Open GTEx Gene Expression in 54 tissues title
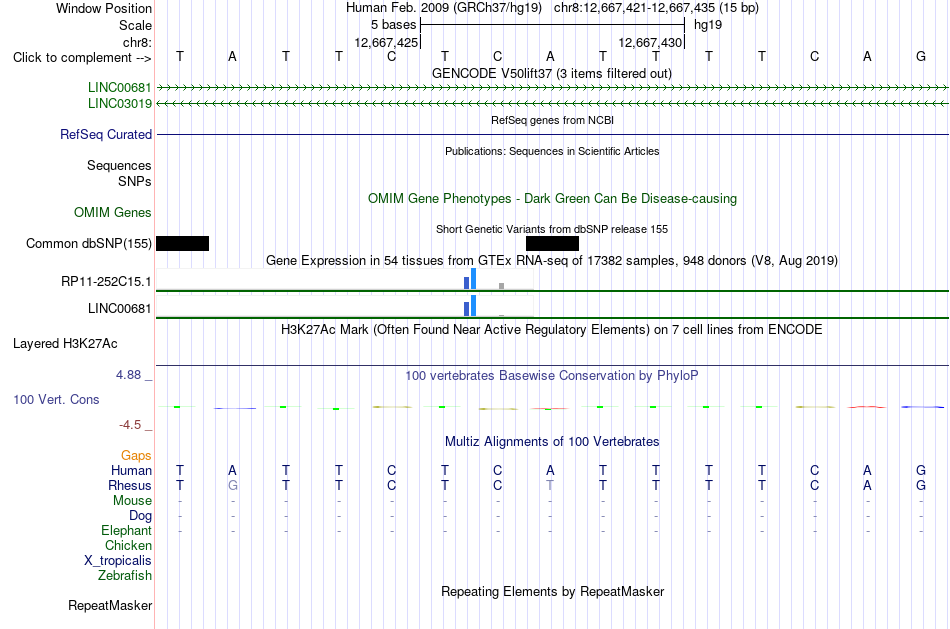 pyautogui.click(x=551, y=261)
